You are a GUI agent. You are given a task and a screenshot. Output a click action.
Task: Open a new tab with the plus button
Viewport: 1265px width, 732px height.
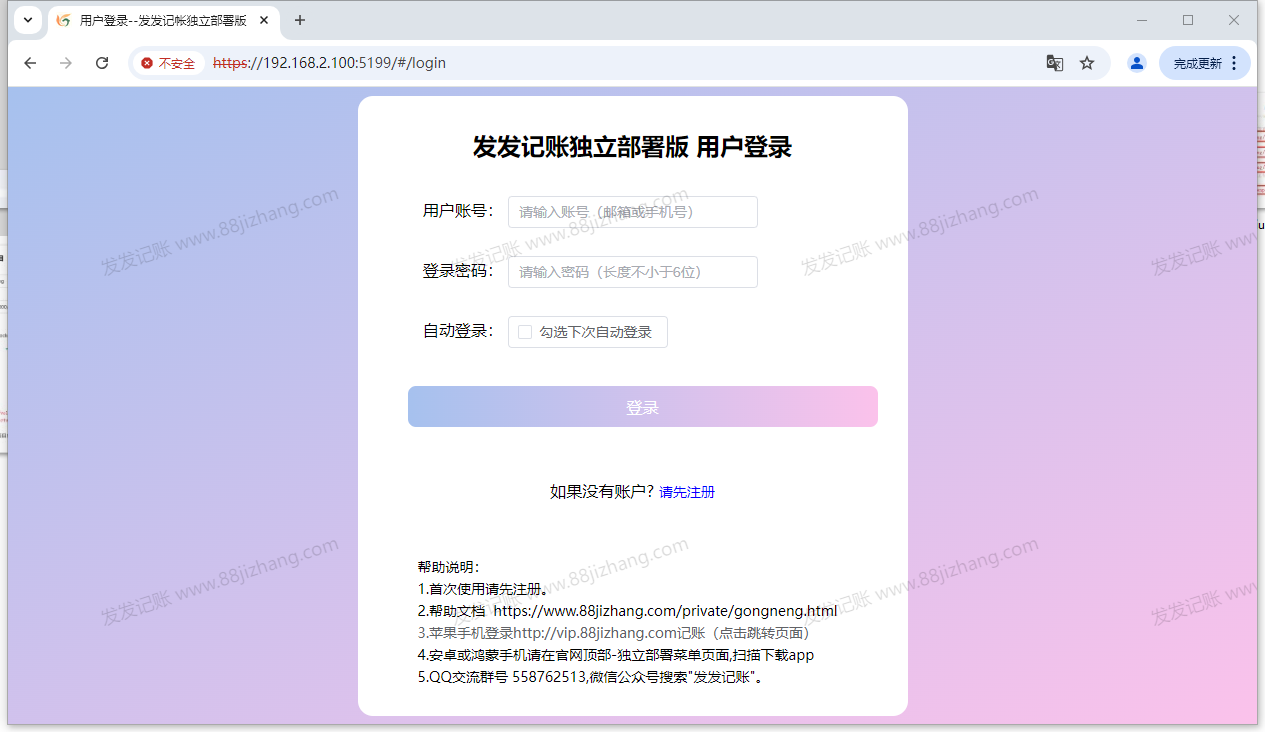pos(300,20)
